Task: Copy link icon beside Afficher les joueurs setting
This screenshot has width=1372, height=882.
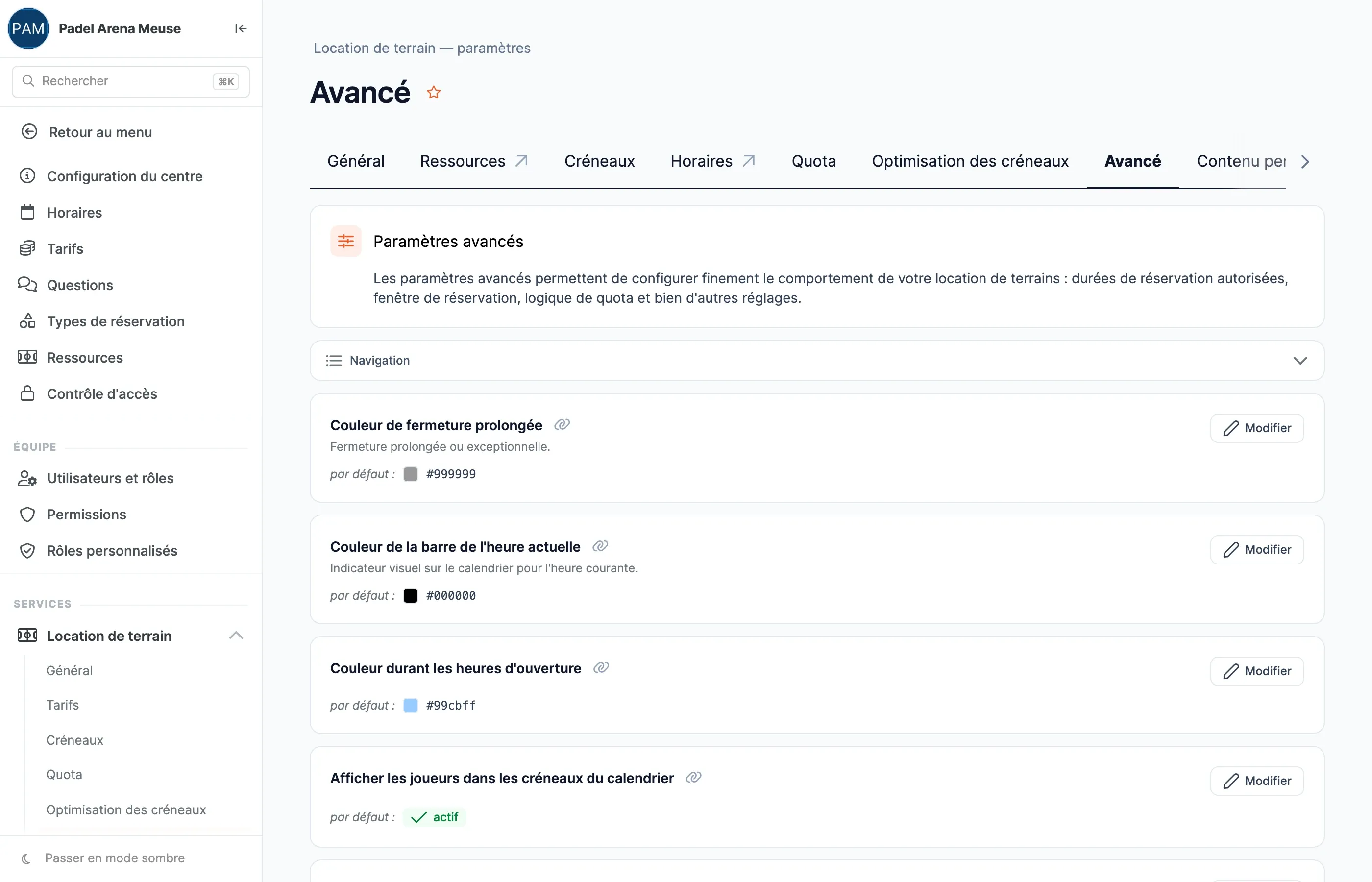Action: 693,777
